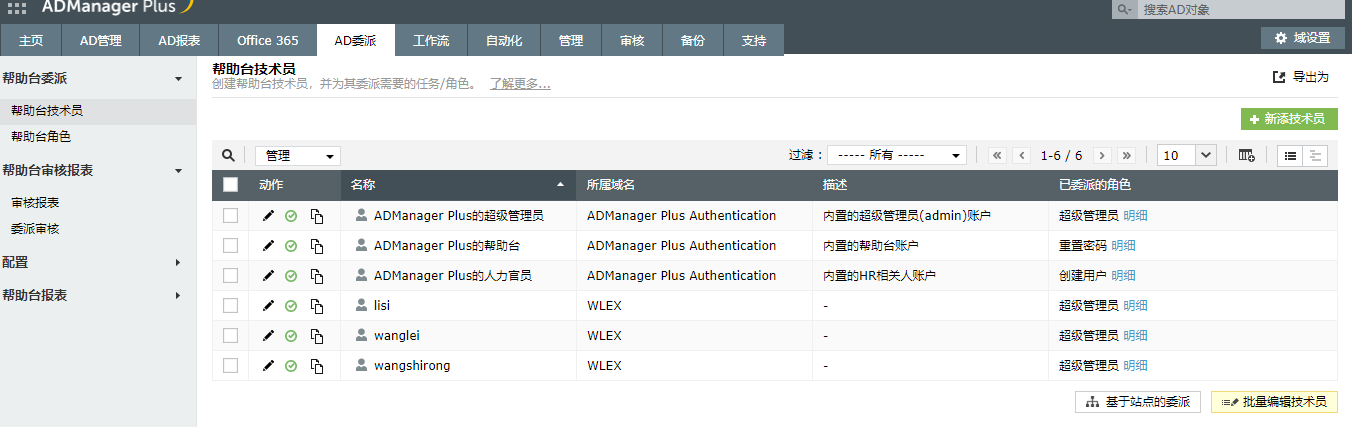
Task: Edit the wangshirong technician
Action: 268,365
